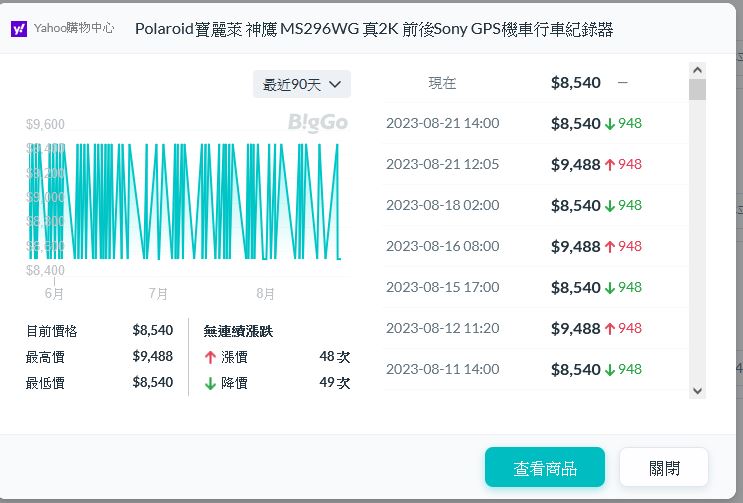Click the green down arrow for 2023-08-15 17:00
The height and width of the screenshot is (503, 743).
[609, 288]
